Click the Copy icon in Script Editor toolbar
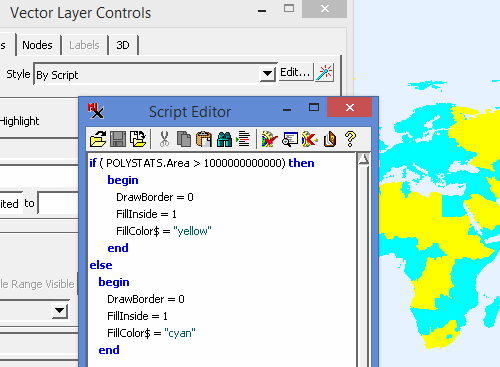The image size is (500, 367). click(x=184, y=139)
